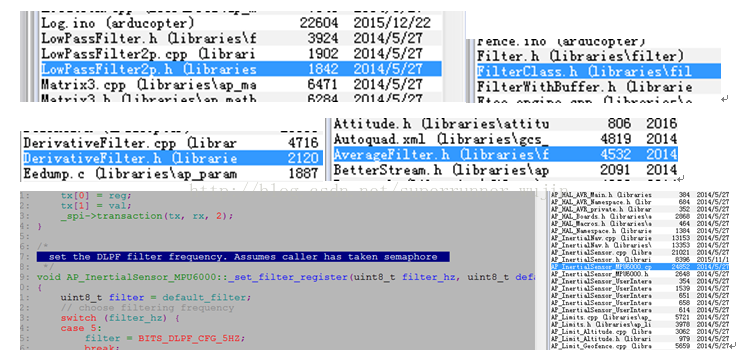Click _set_filter_register function name in code
This screenshot has width=739, height=360.
[288, 277]
